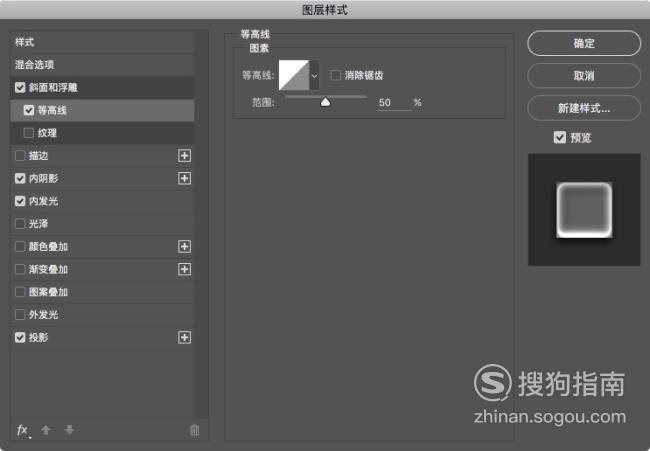Disable the 内阴影 checkbox
650x451 pixels.
pos(20,178)
